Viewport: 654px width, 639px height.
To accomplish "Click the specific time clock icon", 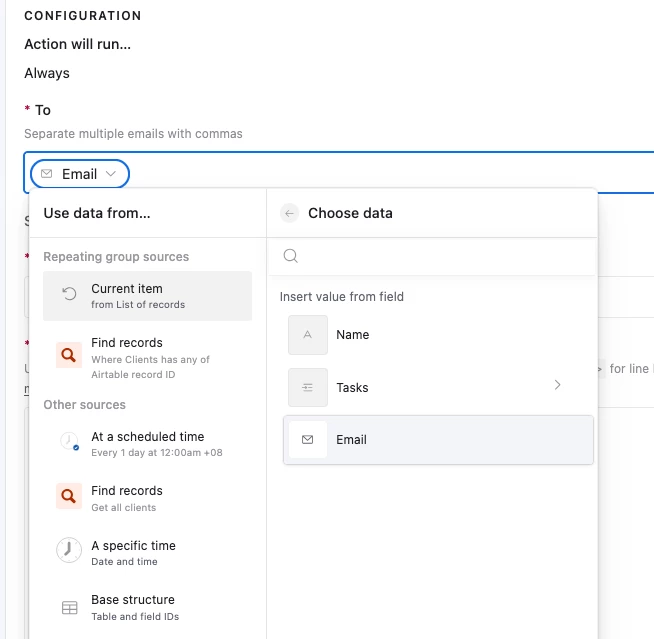I will coord(69,550).
